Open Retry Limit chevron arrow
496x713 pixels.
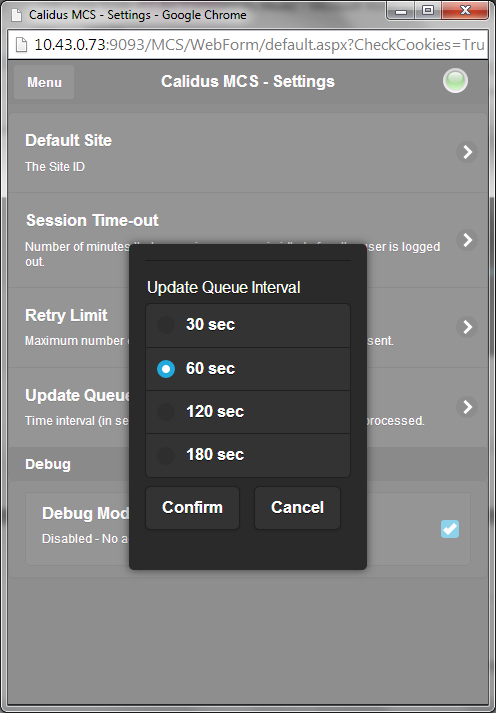coord(467,327)
